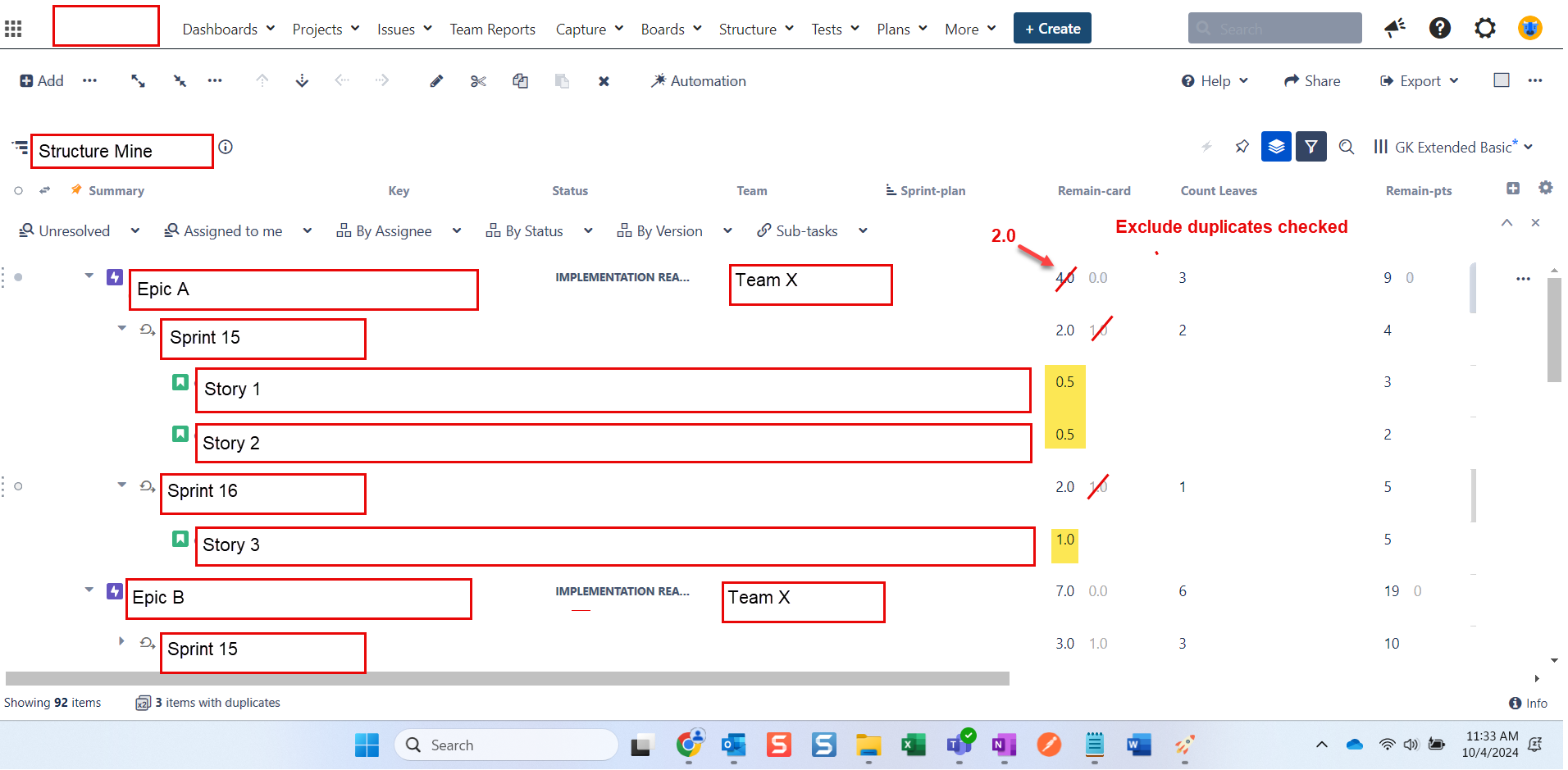Open the GK Extended Basic view dropdown
This screenshot has width=1568, height=770.
1454,147
